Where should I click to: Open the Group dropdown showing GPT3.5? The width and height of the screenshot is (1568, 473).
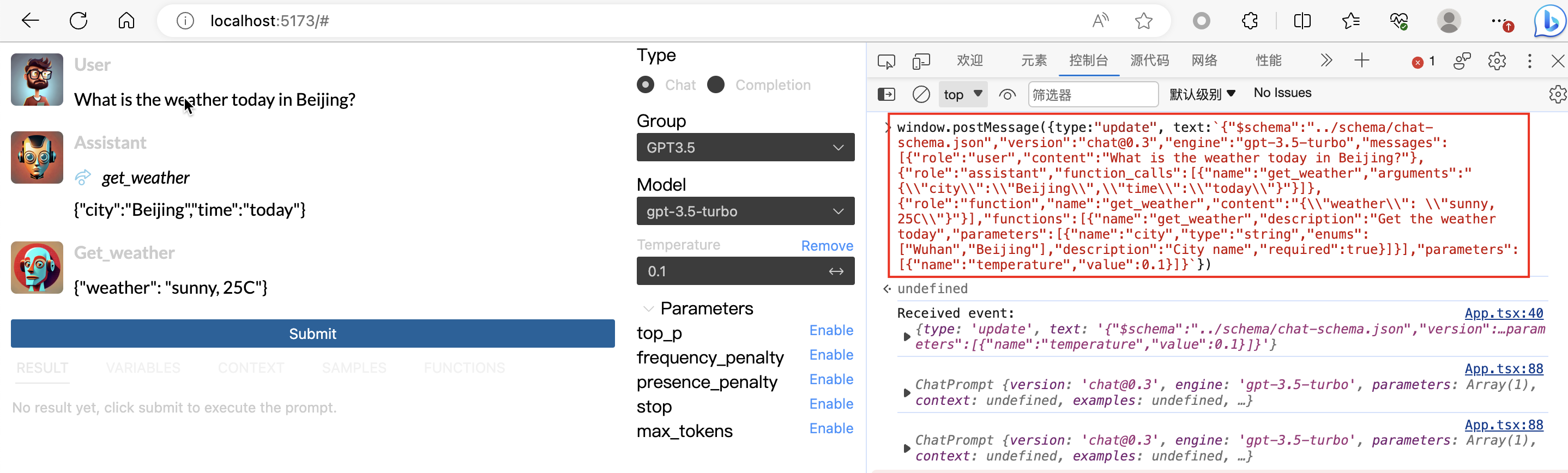click(x=745, y=147)
